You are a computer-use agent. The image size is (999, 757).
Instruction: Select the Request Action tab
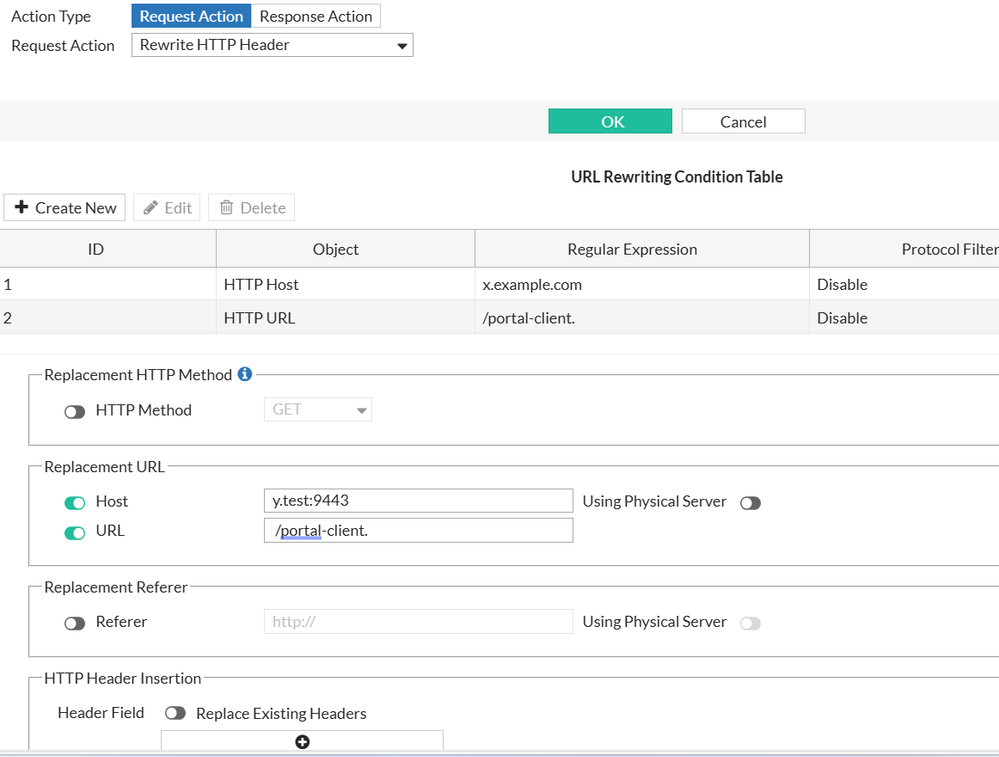click(191, 16)
